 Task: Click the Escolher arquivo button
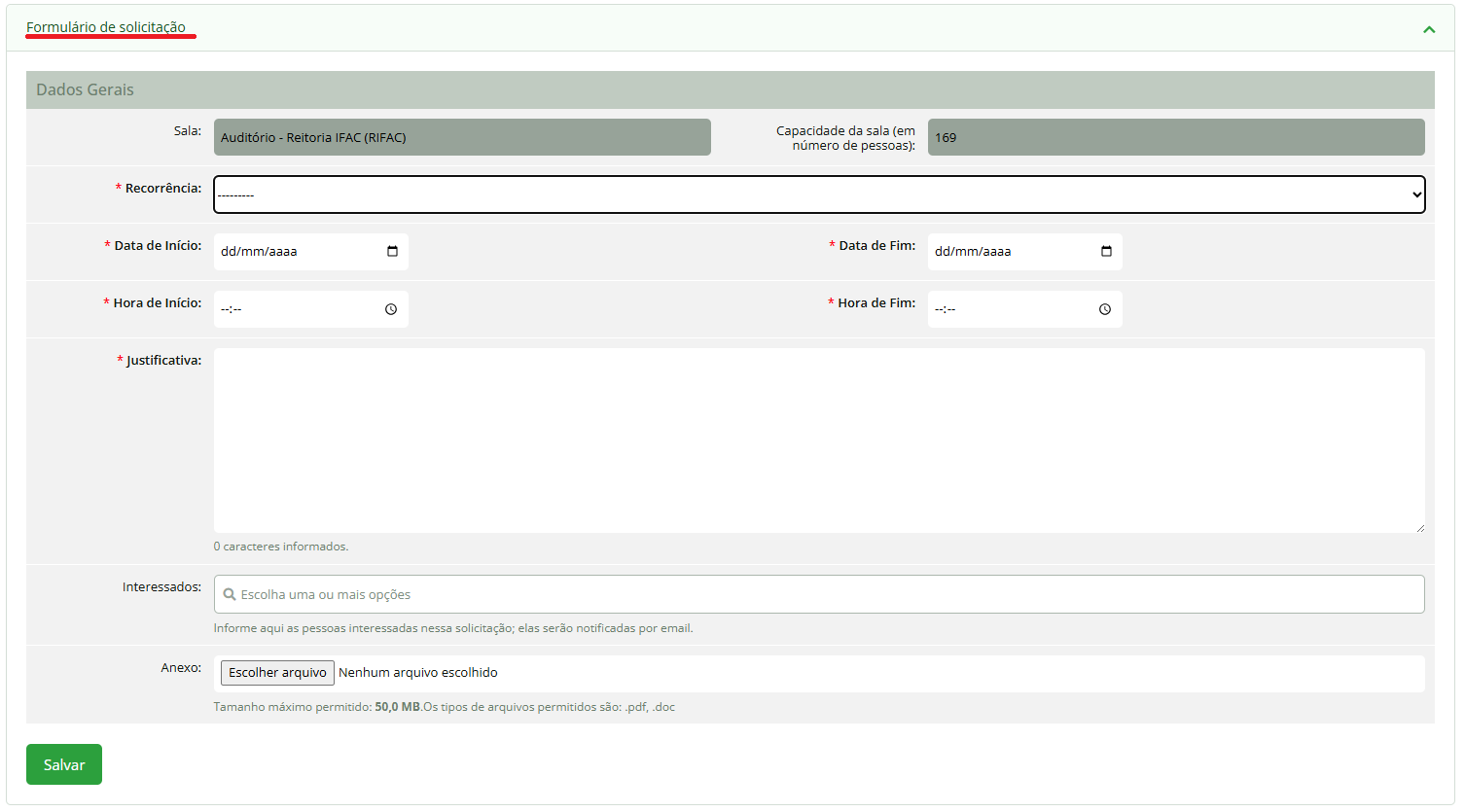[277, 673]
